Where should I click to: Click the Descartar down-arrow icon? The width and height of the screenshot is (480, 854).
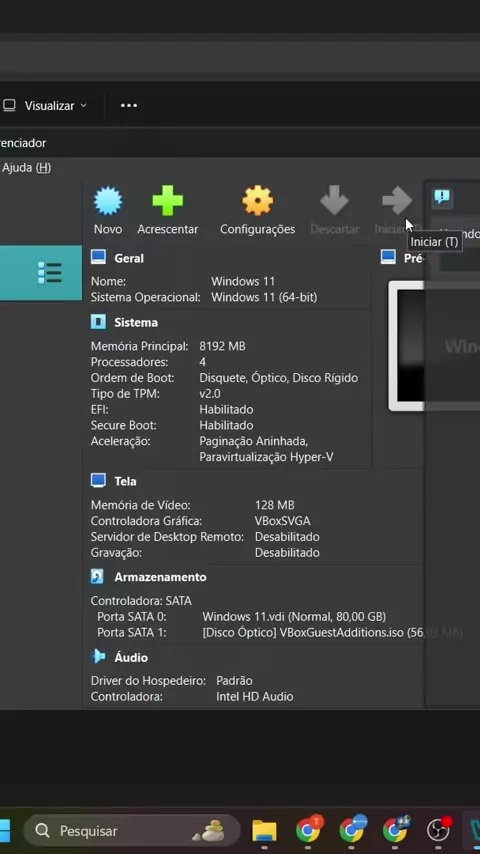click(334, 200)
